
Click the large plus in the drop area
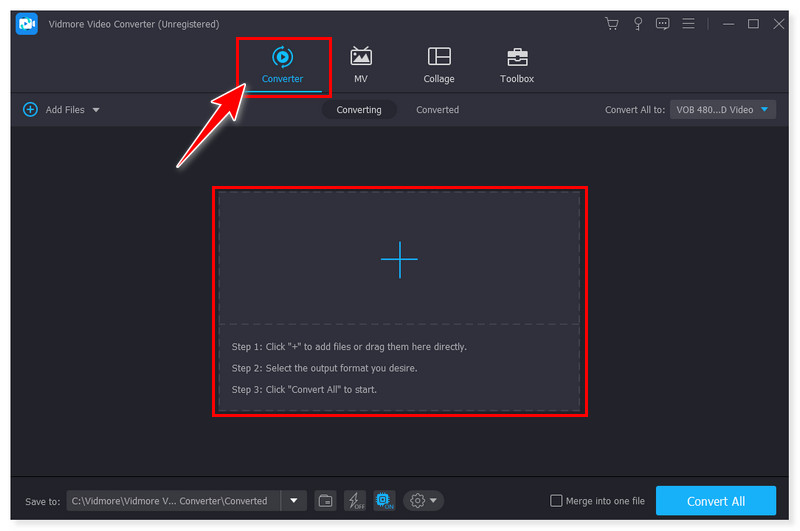tap(399, 259)
